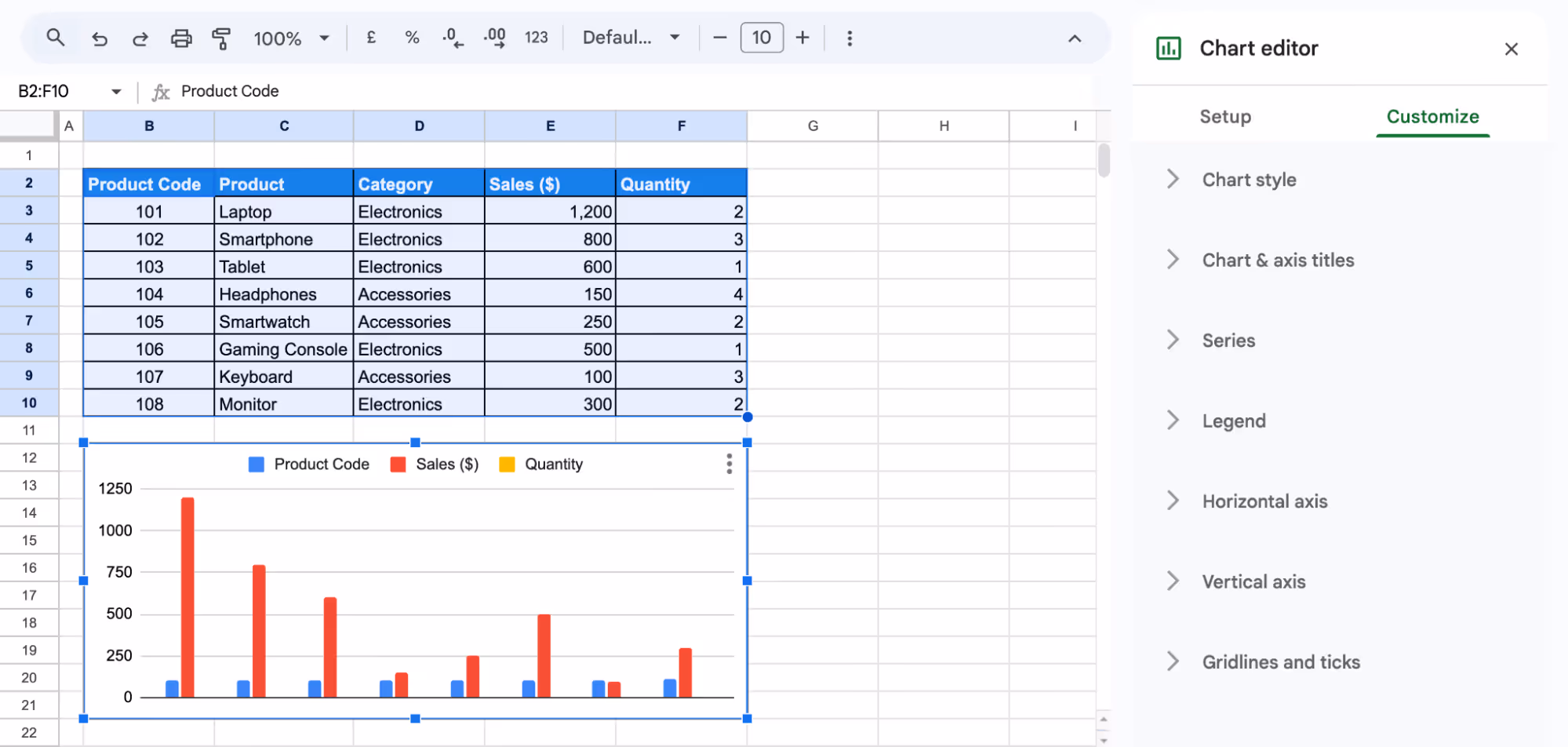This screenshot has width=1568, height=747.
Task: Select the paint format tool
Action: 222,37
